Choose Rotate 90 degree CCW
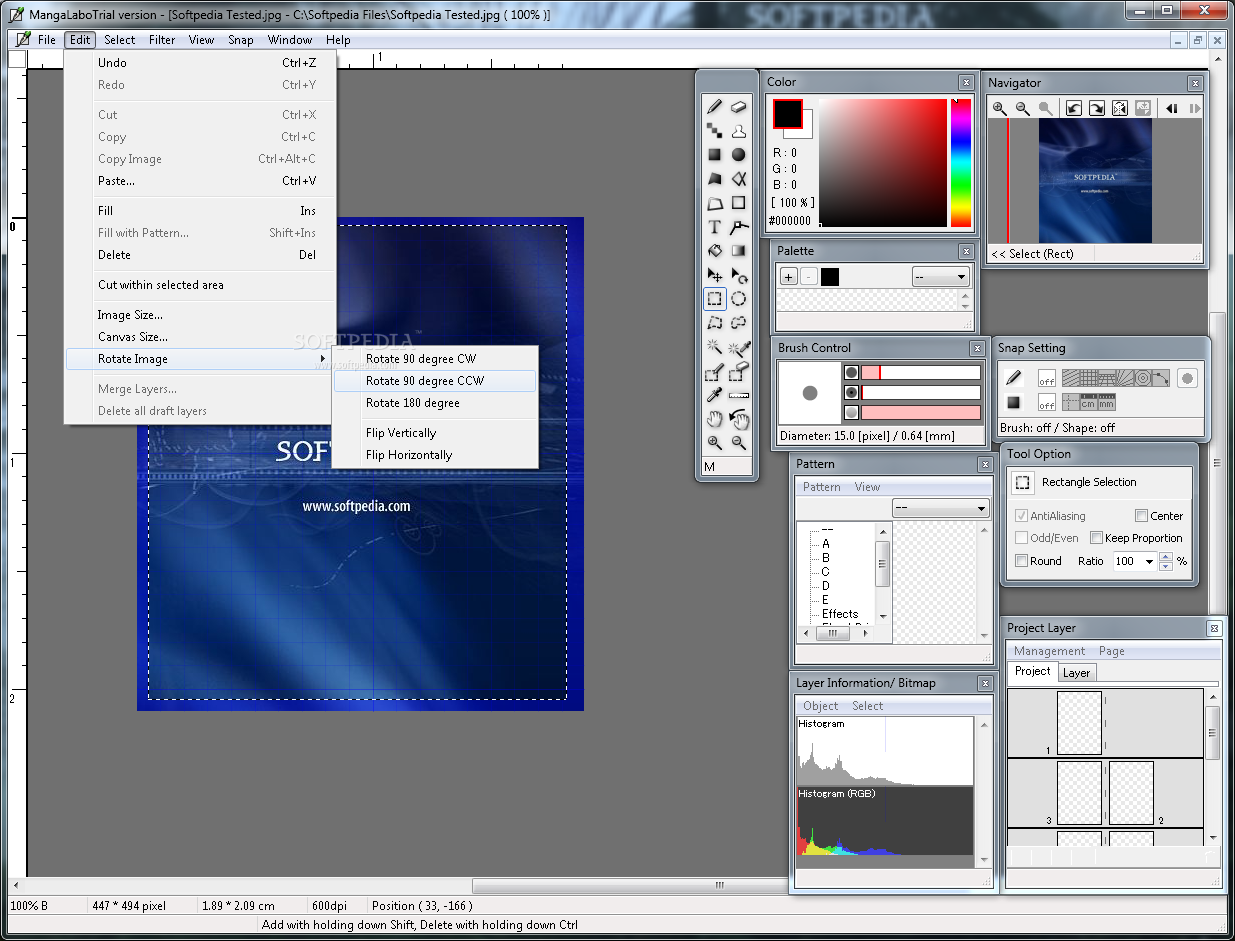 pyautogui.click(x=435, y=381)
